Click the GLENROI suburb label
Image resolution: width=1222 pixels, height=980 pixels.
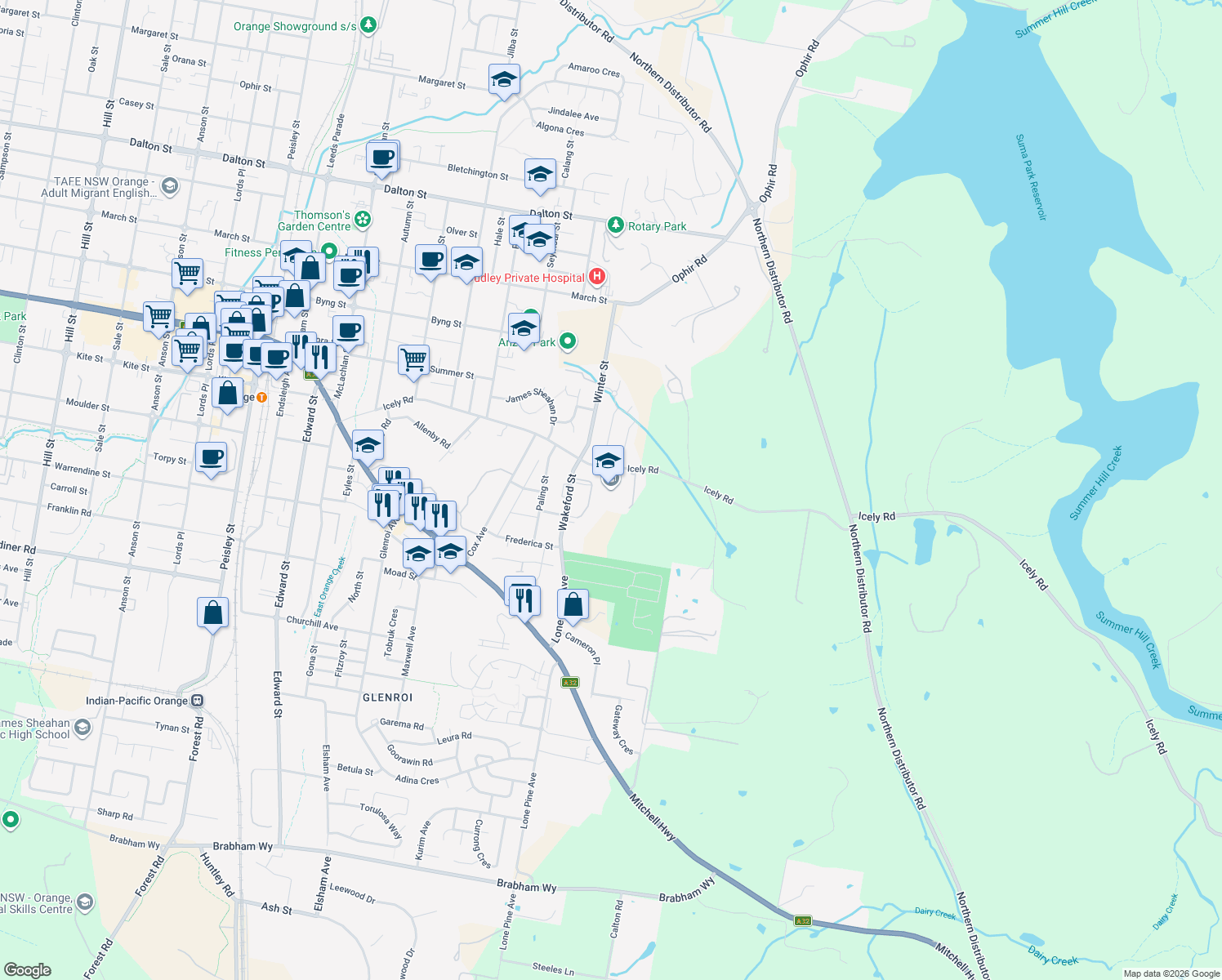pyautogui.click(x=386, y=697)
